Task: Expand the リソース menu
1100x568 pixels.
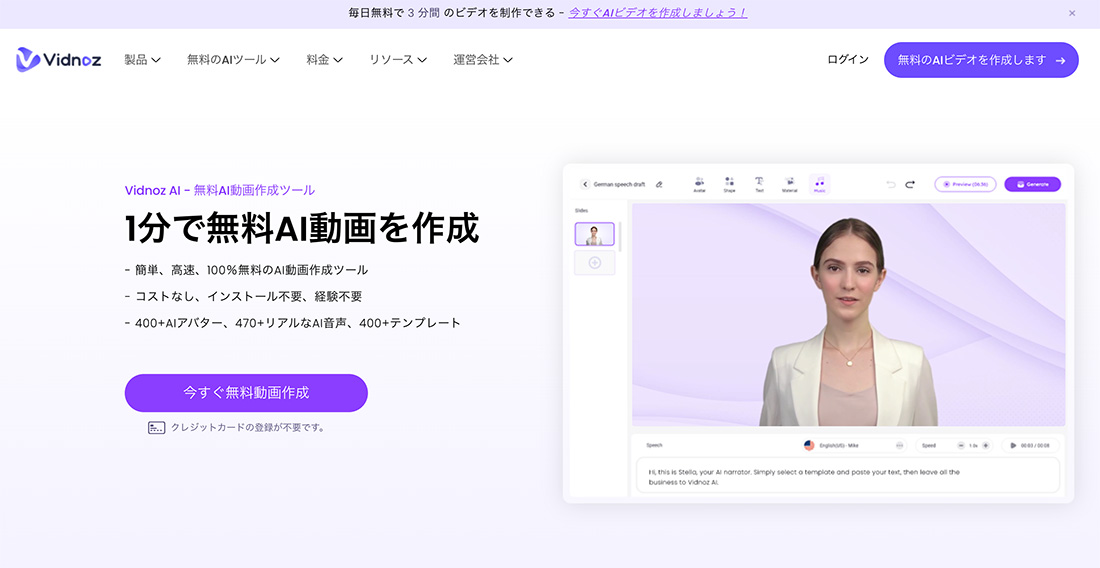Action: pyautogui.click(x=398, y=60)
